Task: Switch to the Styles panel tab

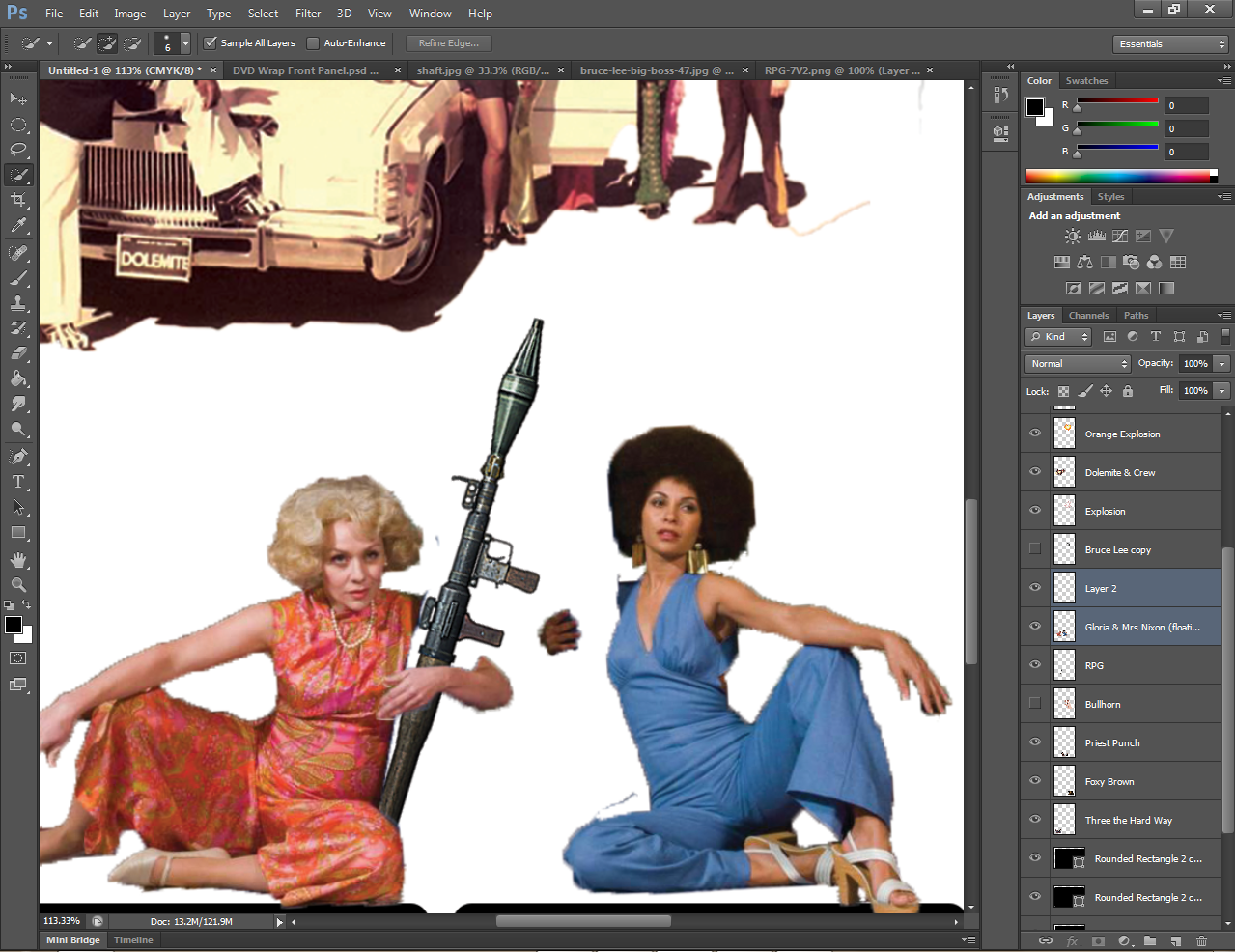Action: click(1110, 197)
